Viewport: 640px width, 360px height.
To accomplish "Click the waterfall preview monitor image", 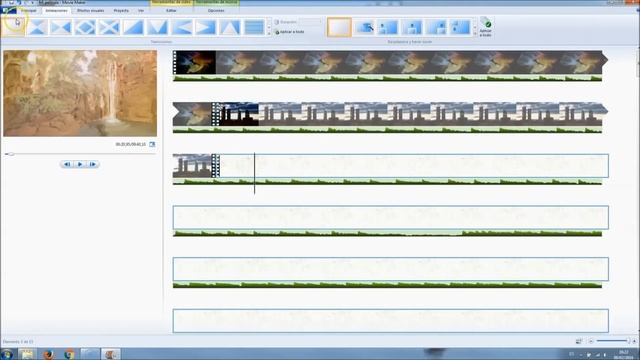I will (x=80, y=93).
